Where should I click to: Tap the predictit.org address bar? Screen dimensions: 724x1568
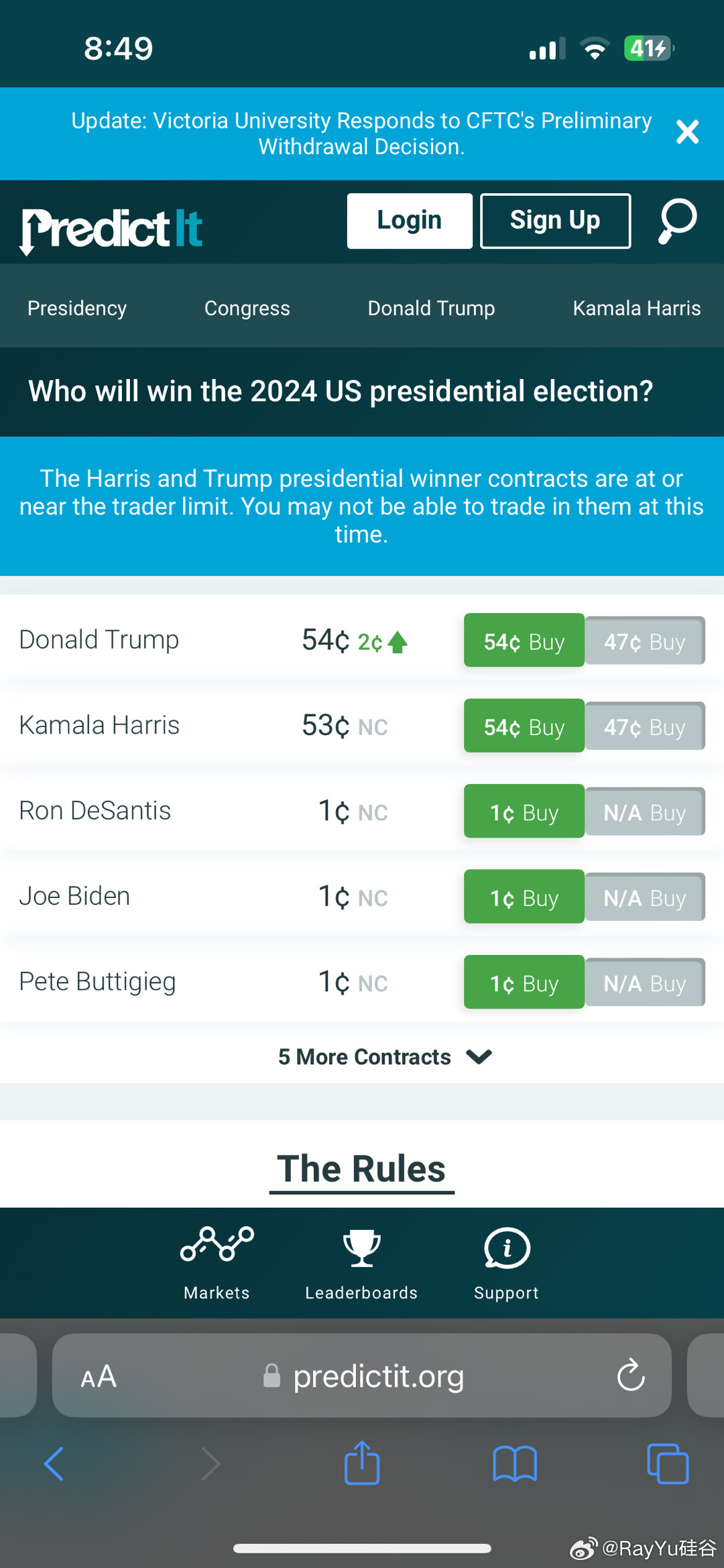click(x=377, y=1376)
